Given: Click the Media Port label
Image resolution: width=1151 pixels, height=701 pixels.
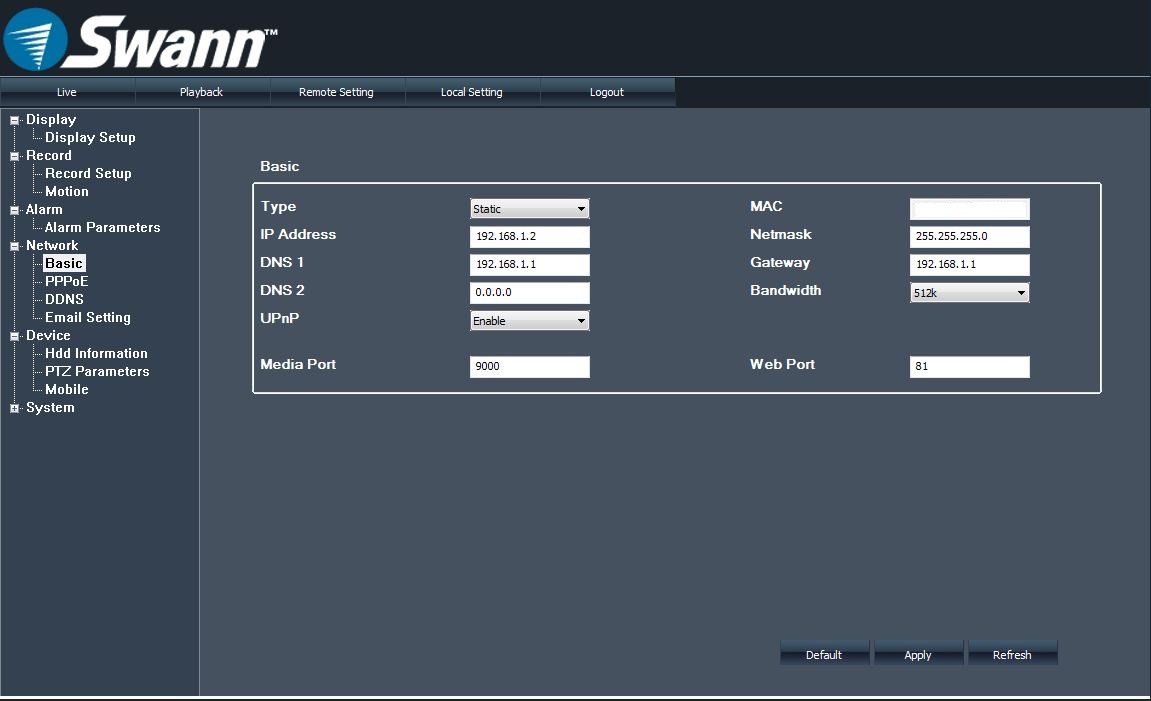Looking at the screenshot, I should click(x=298, y=364).
